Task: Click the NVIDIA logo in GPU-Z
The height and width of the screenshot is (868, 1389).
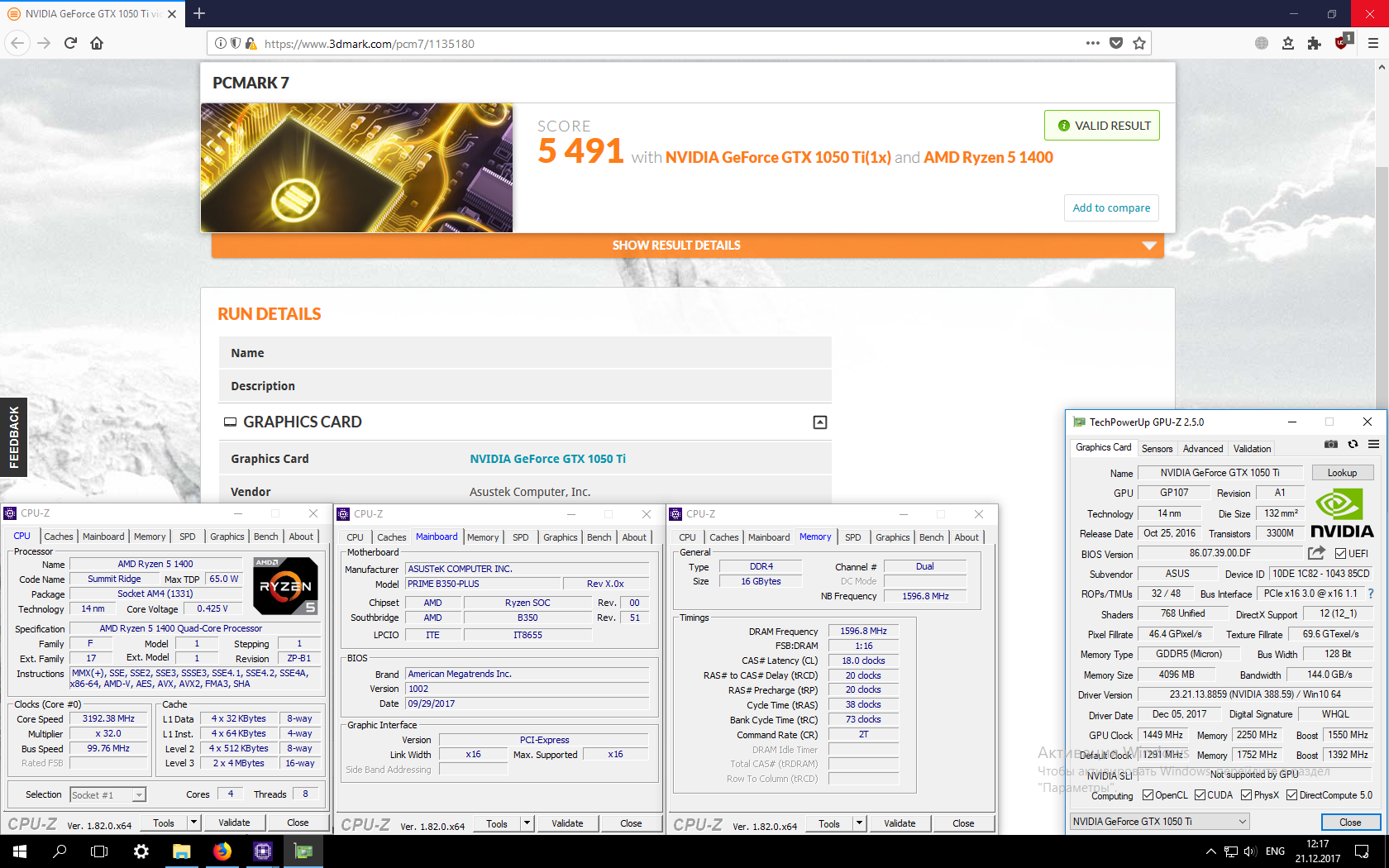Action: 1342,514
